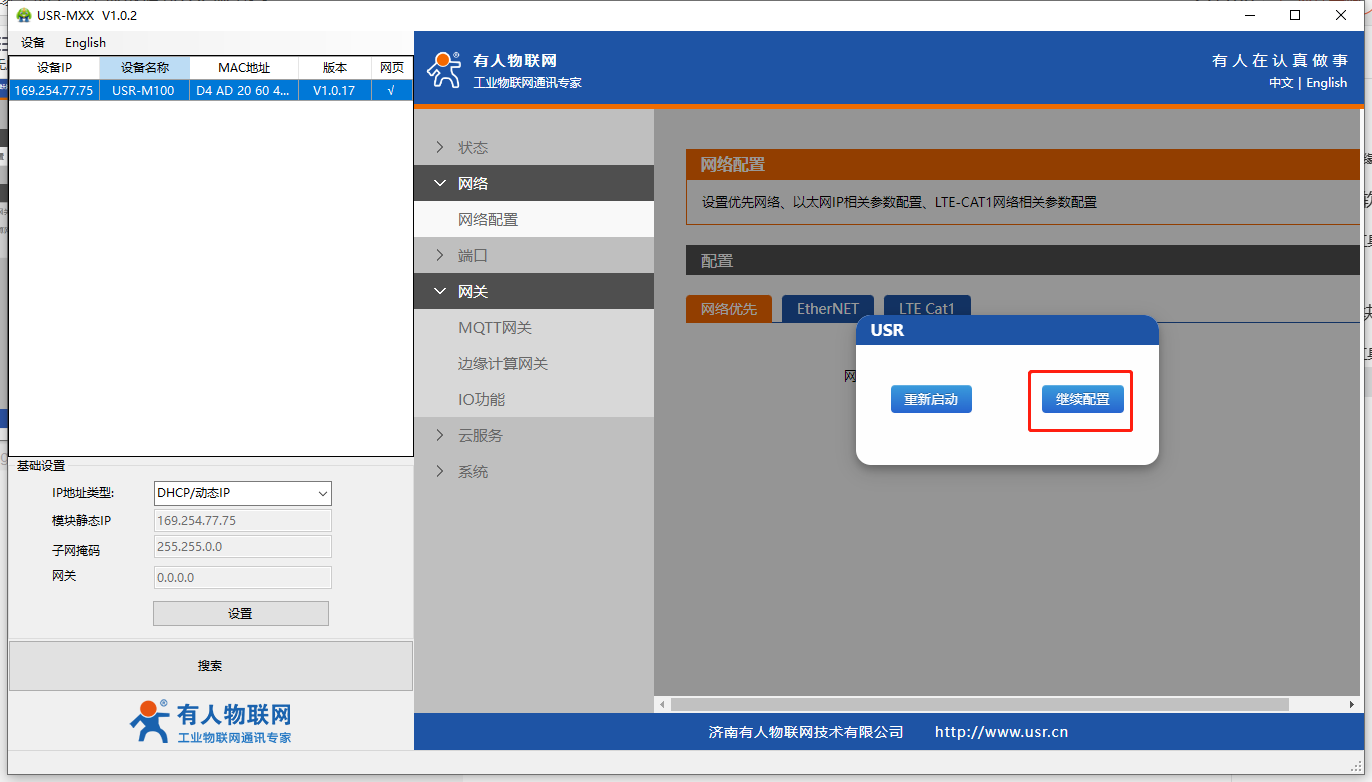Click the MAC地址 column header
Image resolution: width=1372 pixels, height=782 pixels.
point(244,68)
